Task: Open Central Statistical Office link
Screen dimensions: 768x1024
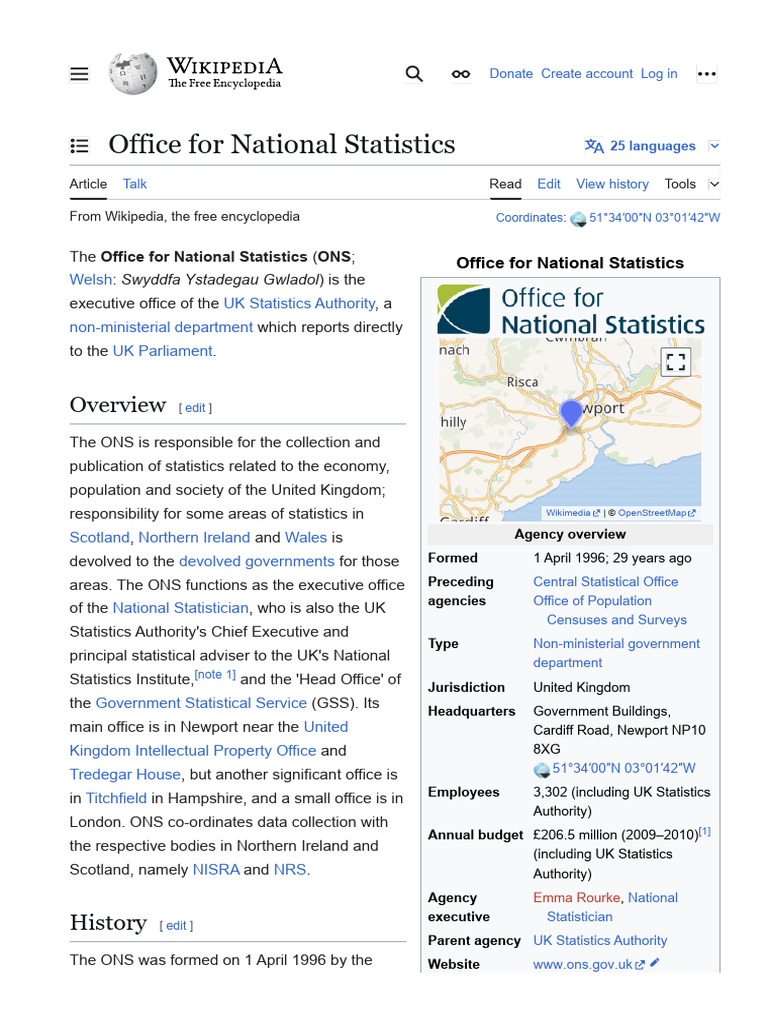Action: coord(605,582)
